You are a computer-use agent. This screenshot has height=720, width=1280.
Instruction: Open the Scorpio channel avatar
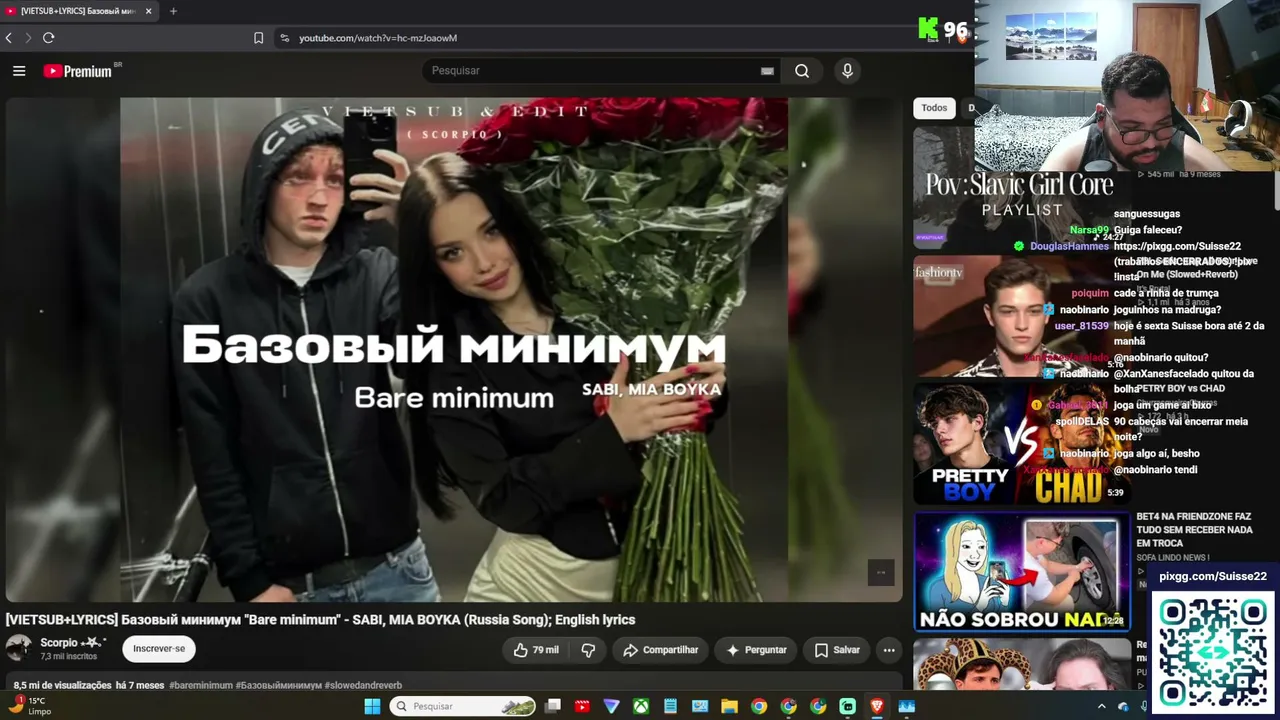[19, 648]
